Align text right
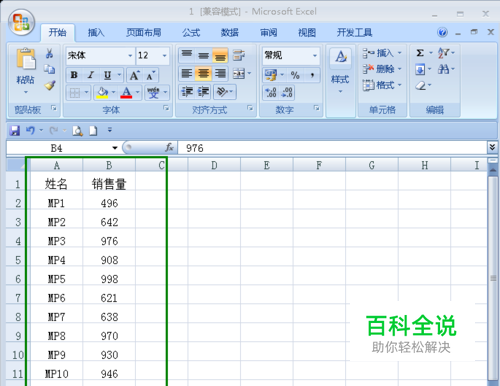The height and width of the screenshot is (386, 500). 220,73
